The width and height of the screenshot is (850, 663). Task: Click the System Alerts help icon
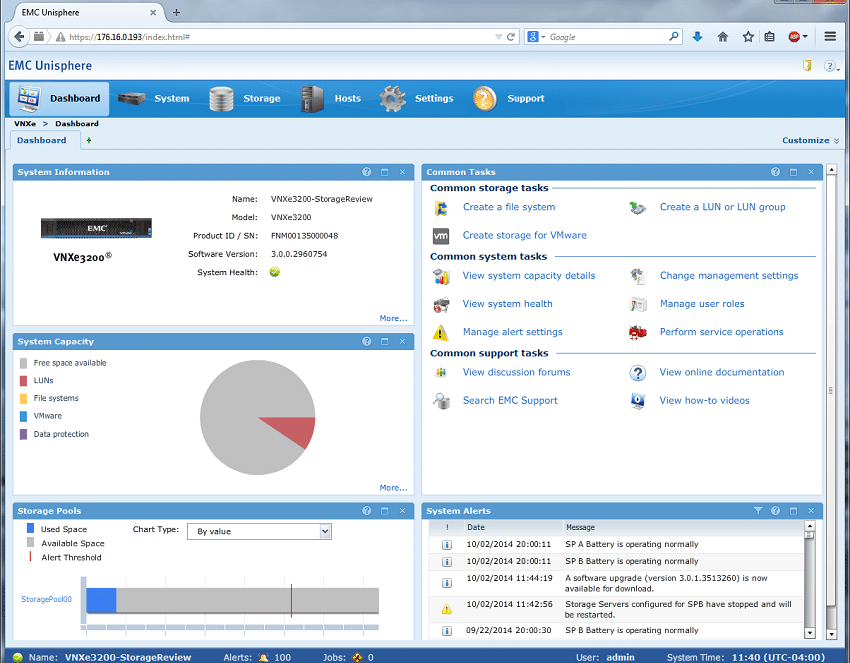click(776, 511)
